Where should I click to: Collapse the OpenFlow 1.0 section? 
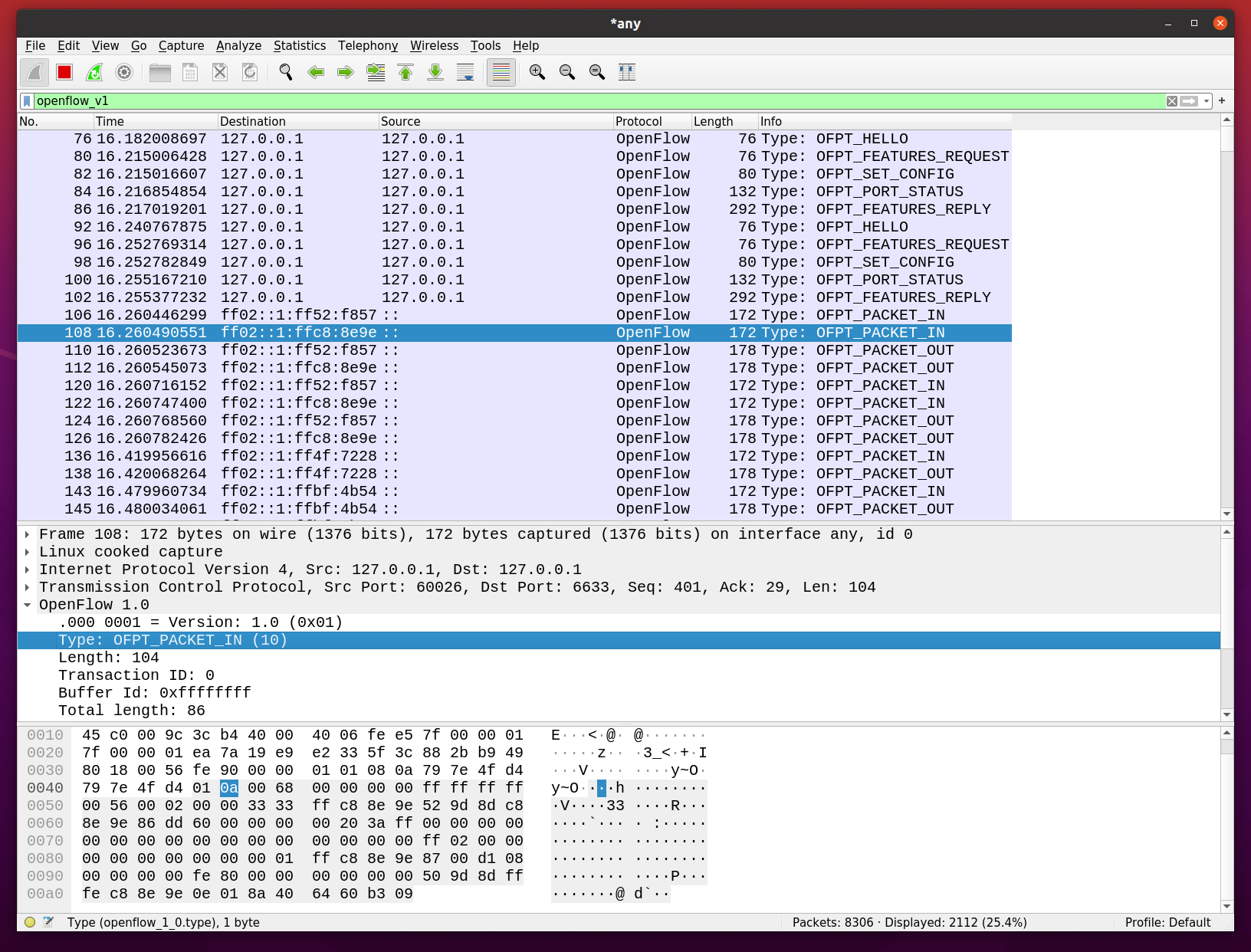coord(28,605)
